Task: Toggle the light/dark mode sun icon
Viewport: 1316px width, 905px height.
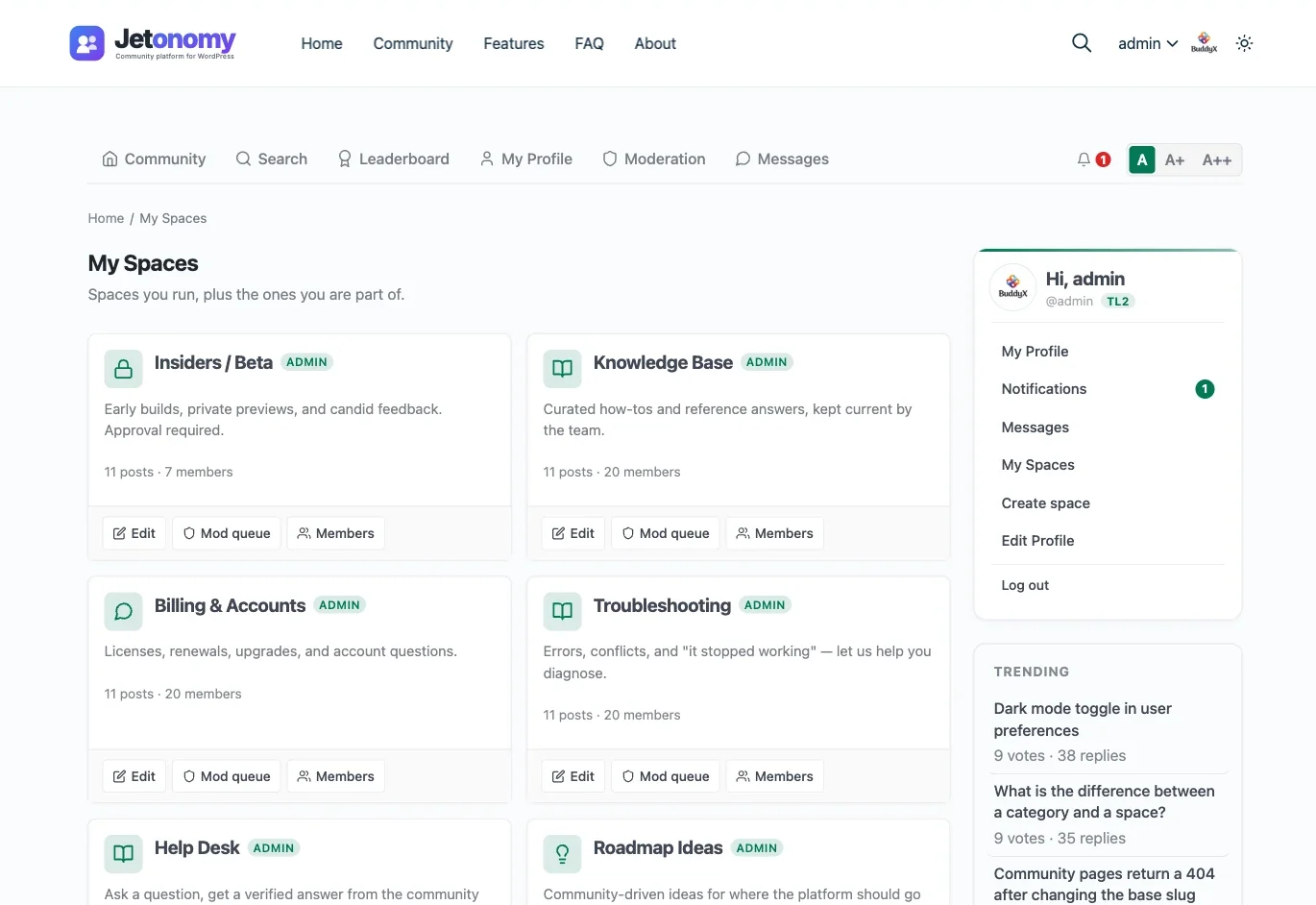Action: pyautogui.click(x=1244, y=43)
